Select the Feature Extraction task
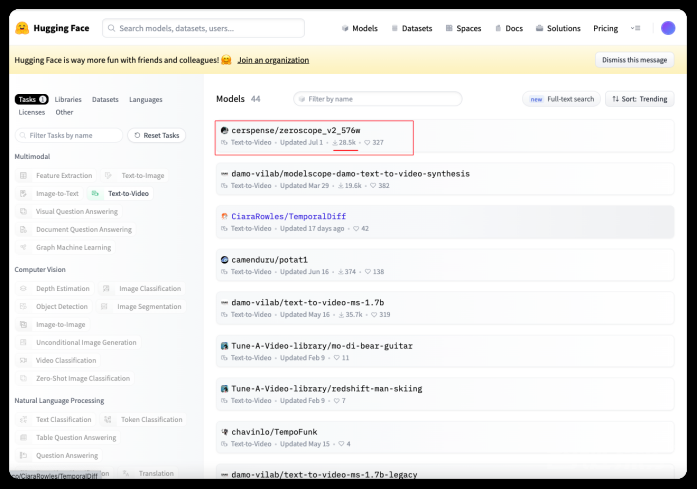The height and width of the screenshot is (489, 697). click(x=56, y=176)
